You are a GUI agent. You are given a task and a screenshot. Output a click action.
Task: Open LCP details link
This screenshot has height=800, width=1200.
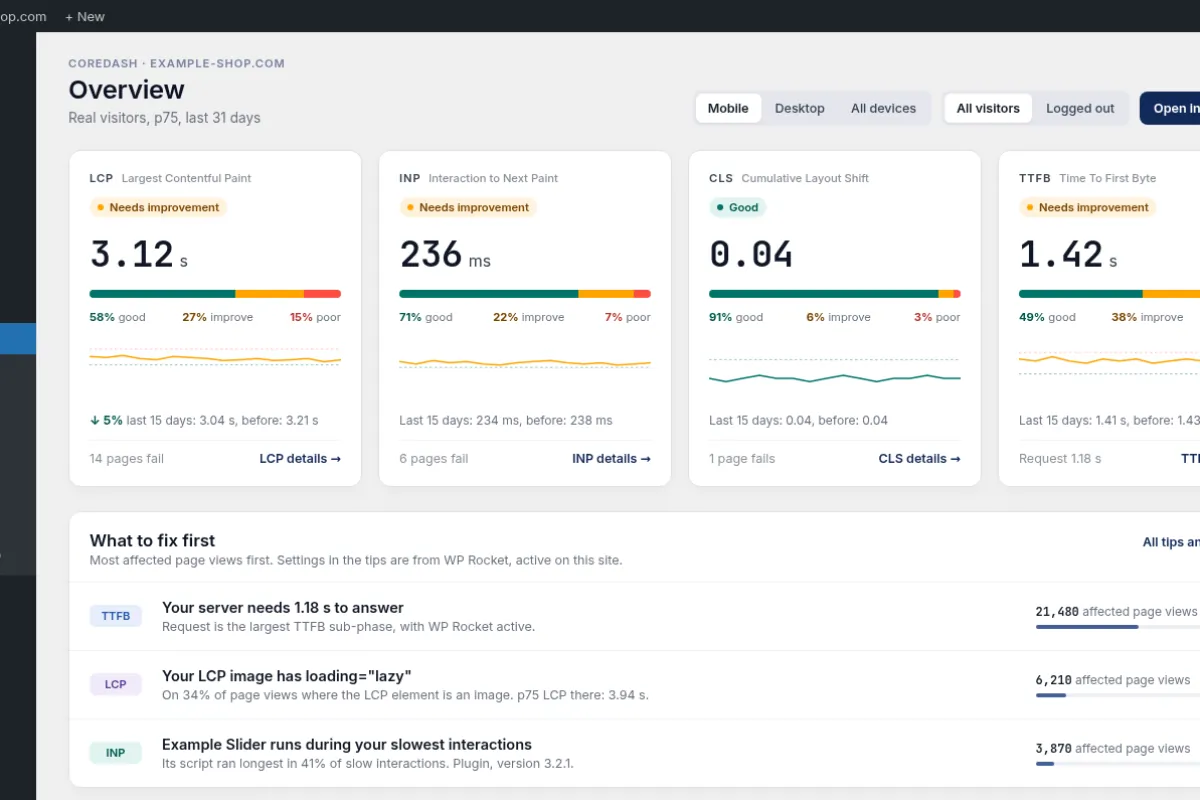300,458
